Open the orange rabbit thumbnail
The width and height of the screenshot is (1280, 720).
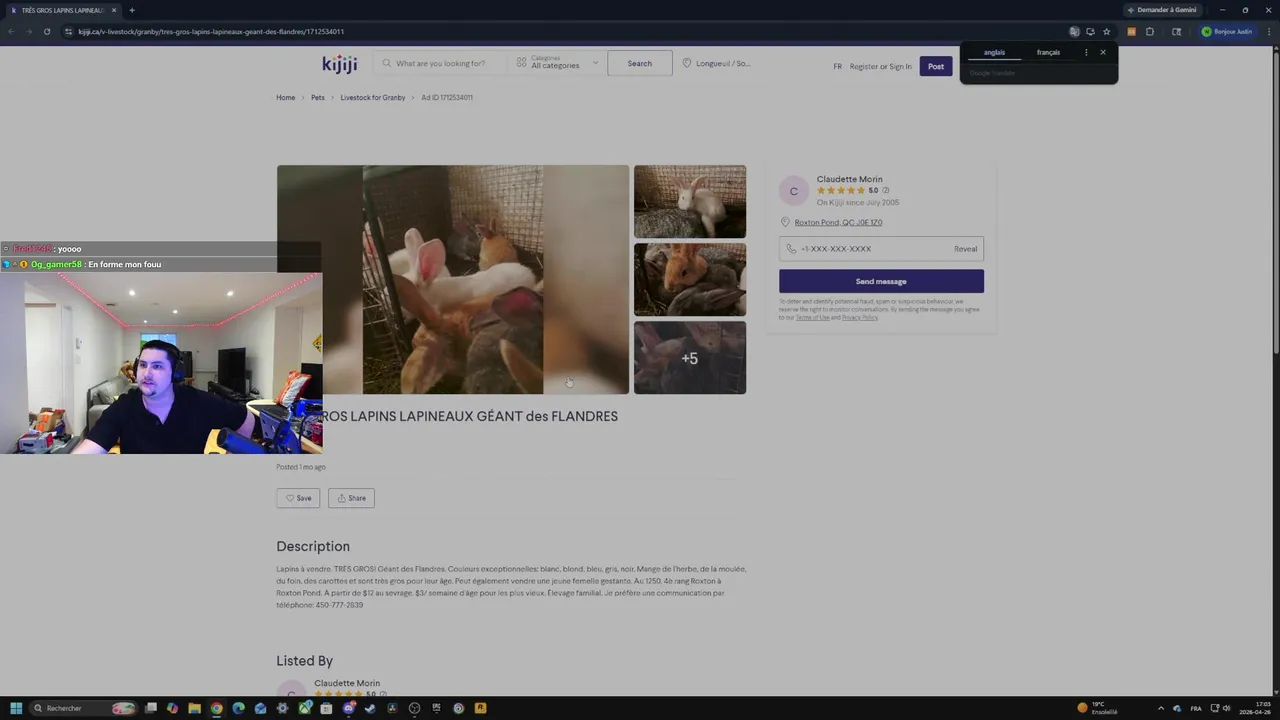coord(690,279)
